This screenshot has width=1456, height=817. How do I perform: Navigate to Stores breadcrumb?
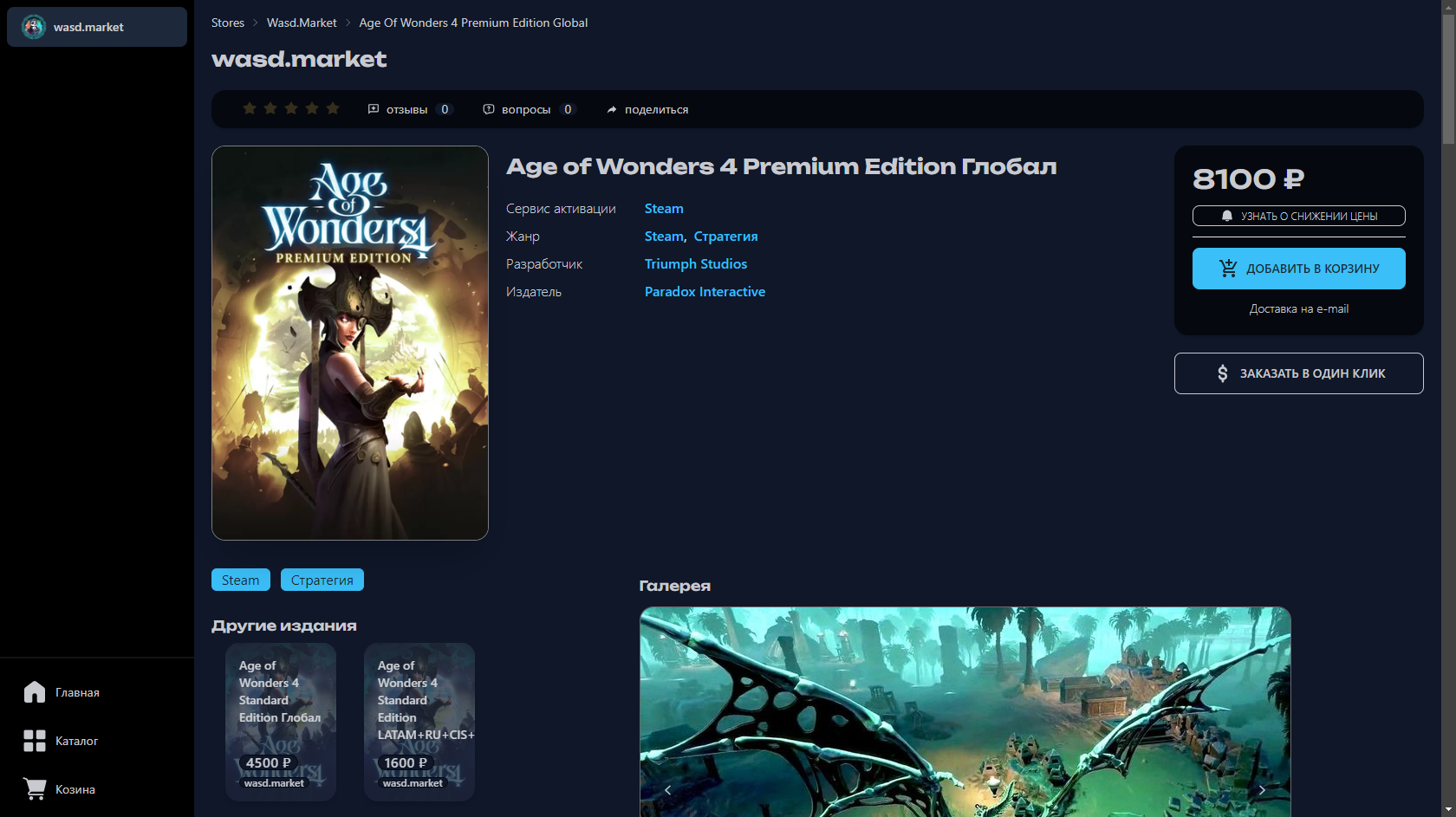pyautogui.click(x=228, y=23)
